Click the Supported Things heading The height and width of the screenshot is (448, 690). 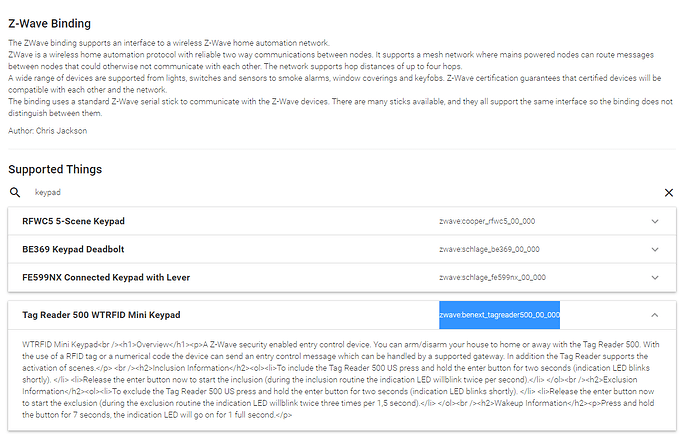click(x=55, y=169)
